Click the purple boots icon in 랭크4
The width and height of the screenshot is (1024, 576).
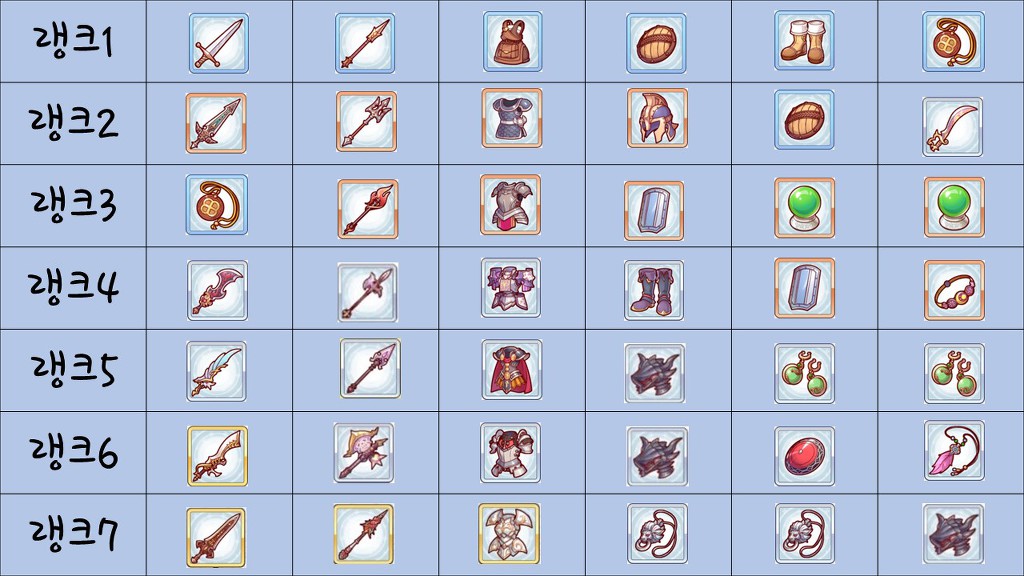tap(654, 290)
